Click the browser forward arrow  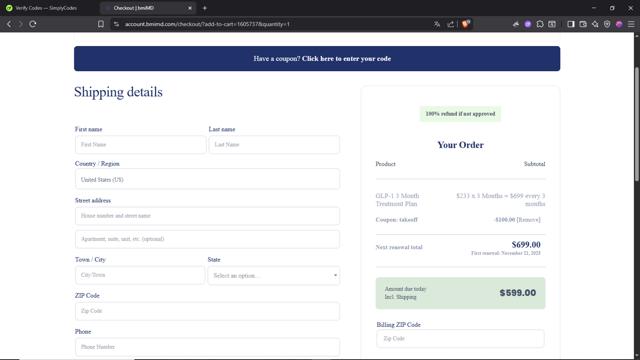(20, 24)
